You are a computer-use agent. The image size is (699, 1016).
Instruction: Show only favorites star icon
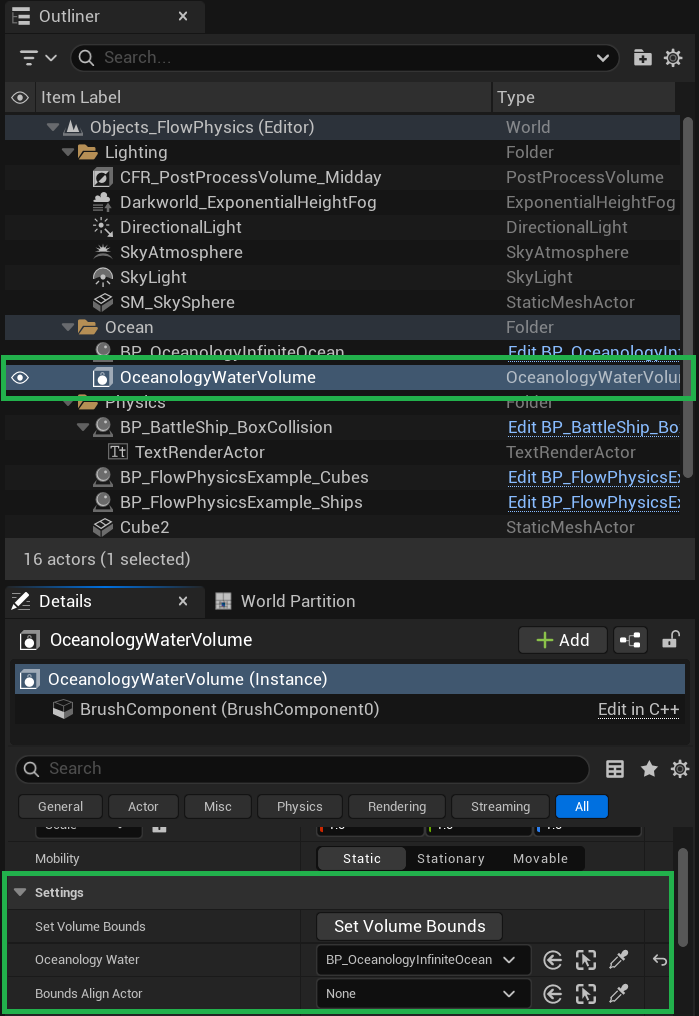(x=649, y=768)
